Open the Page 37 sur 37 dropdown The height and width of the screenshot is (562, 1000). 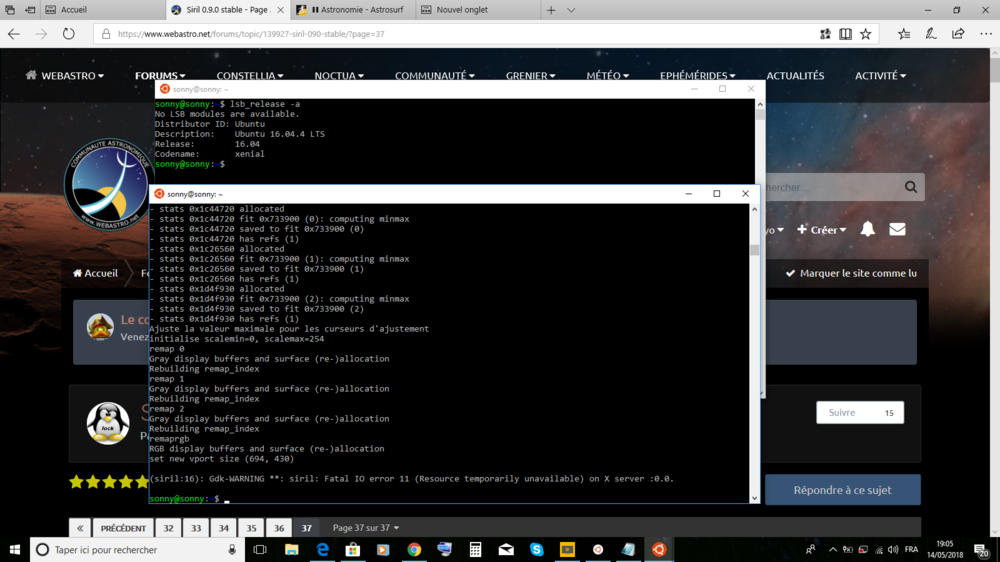coord(365,528)
